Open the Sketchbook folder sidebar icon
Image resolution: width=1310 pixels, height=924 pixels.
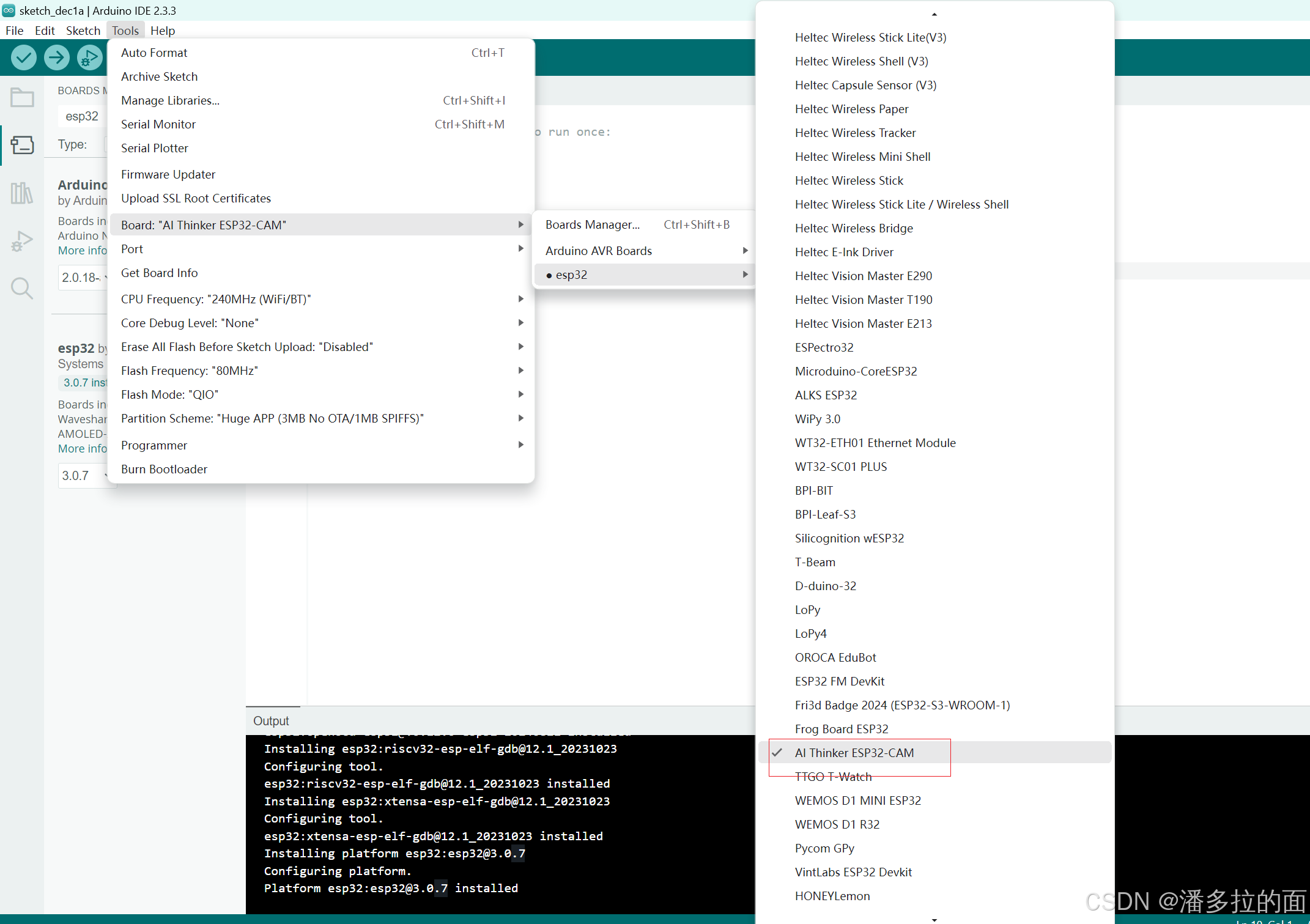22,98
